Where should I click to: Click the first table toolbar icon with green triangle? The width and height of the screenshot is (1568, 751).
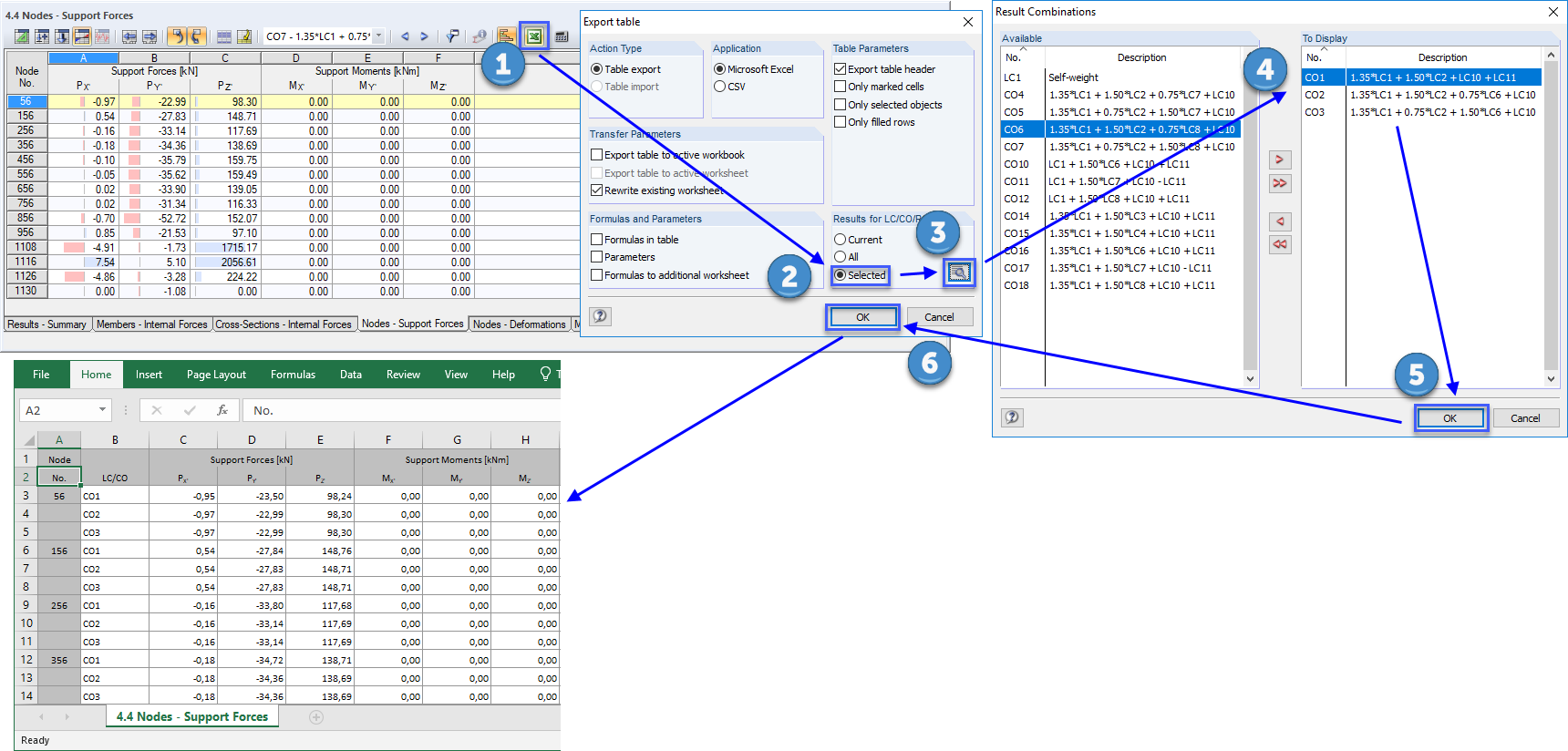tap(21, 36)
